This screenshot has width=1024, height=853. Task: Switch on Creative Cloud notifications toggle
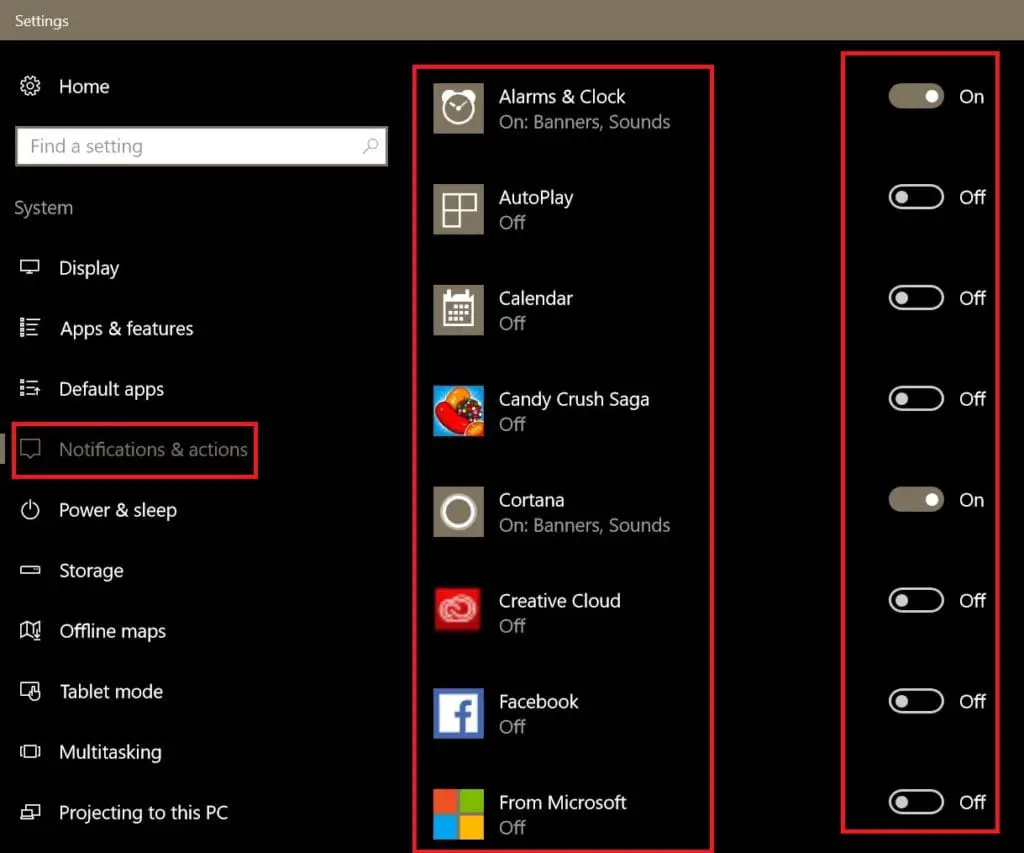(x=916, y=600)
